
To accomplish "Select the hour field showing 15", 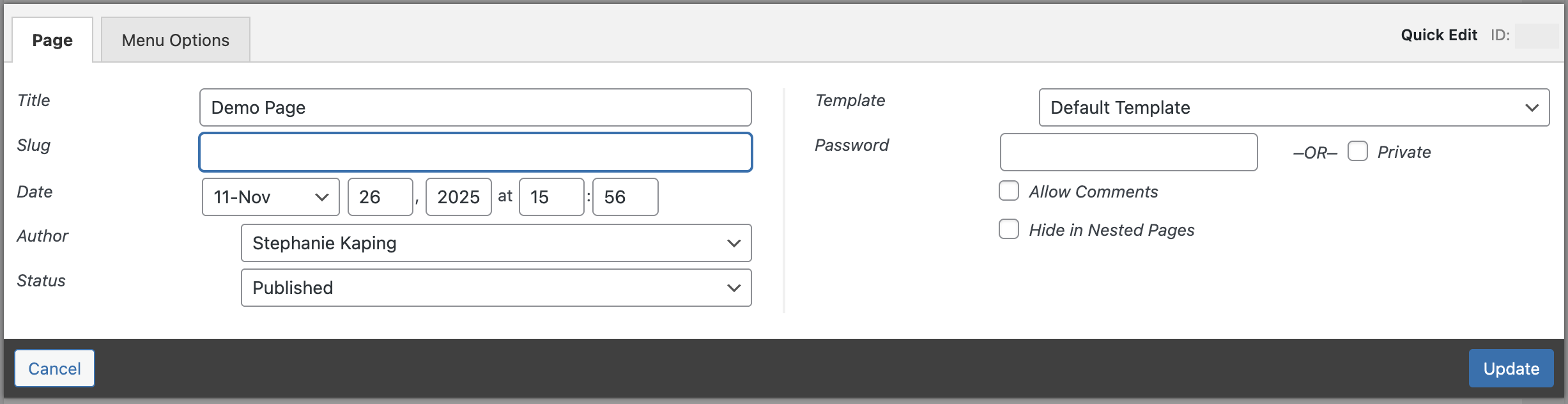I will pos(551,197).
